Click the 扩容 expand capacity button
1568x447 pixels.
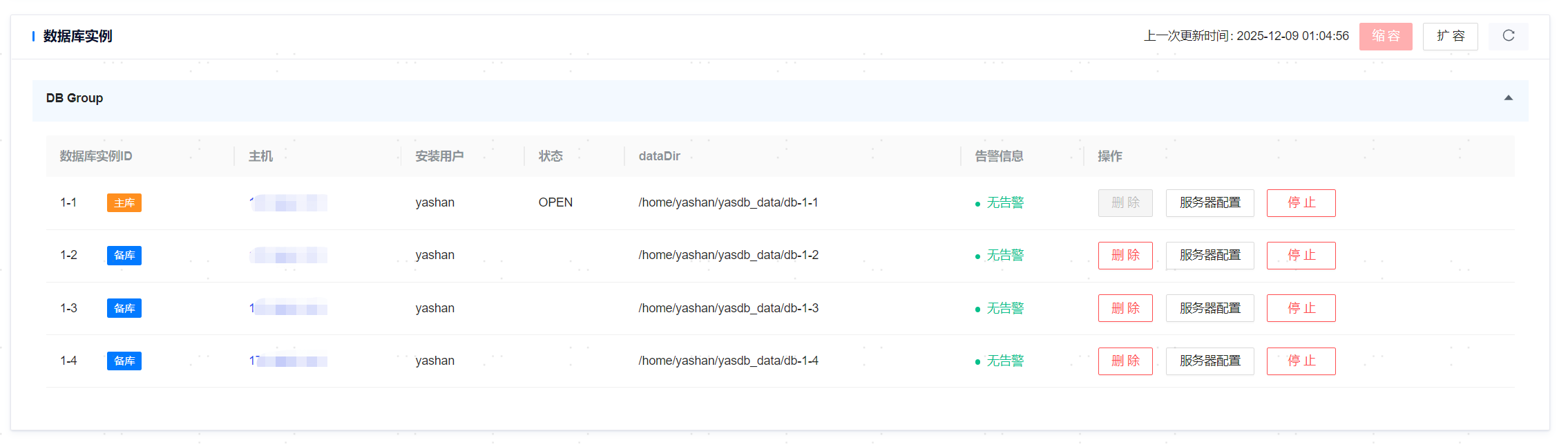pyautogui.click(x=1450, y=36)
